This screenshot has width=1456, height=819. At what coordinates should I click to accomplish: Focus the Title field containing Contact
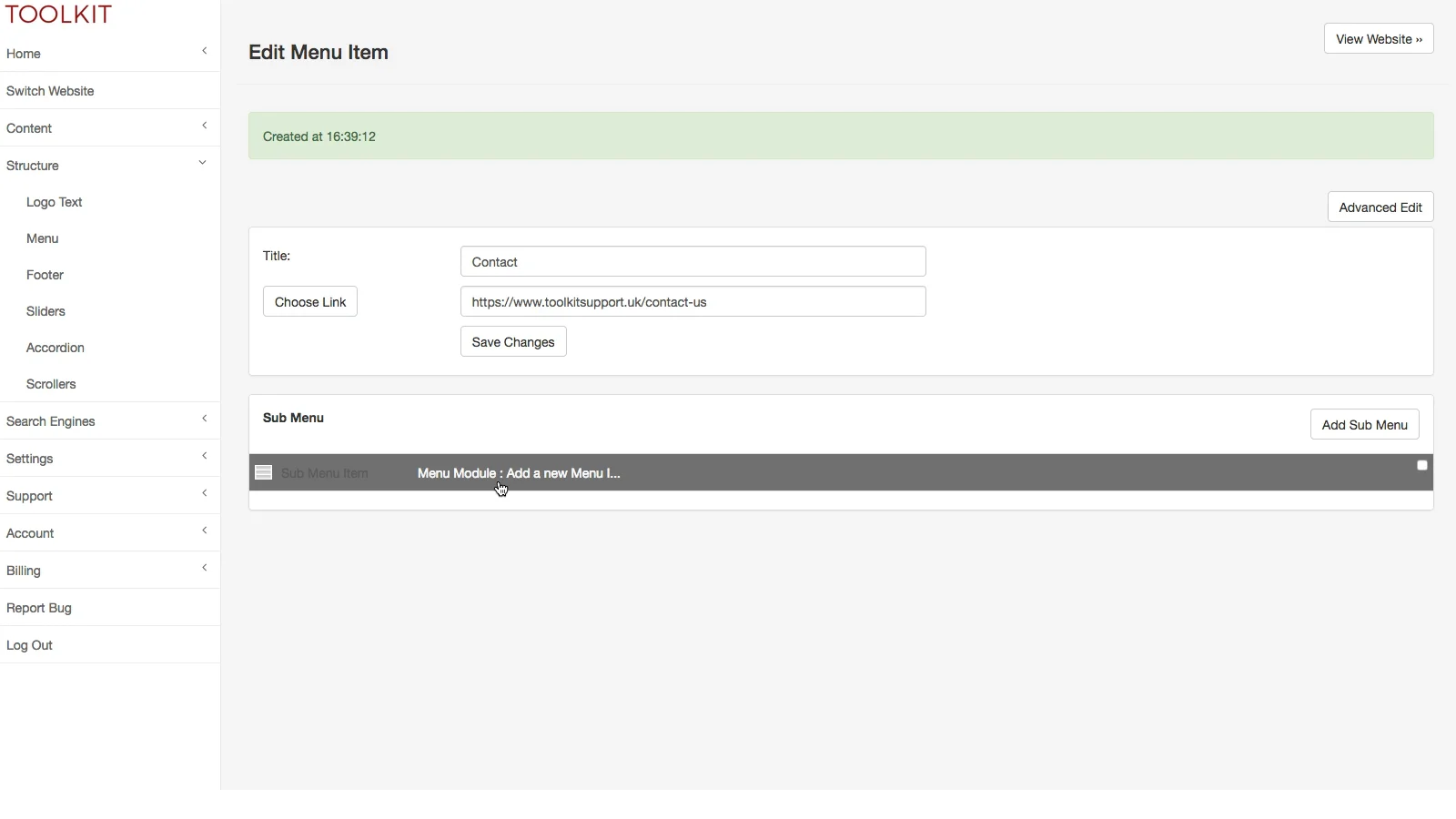tap(693, 262)
